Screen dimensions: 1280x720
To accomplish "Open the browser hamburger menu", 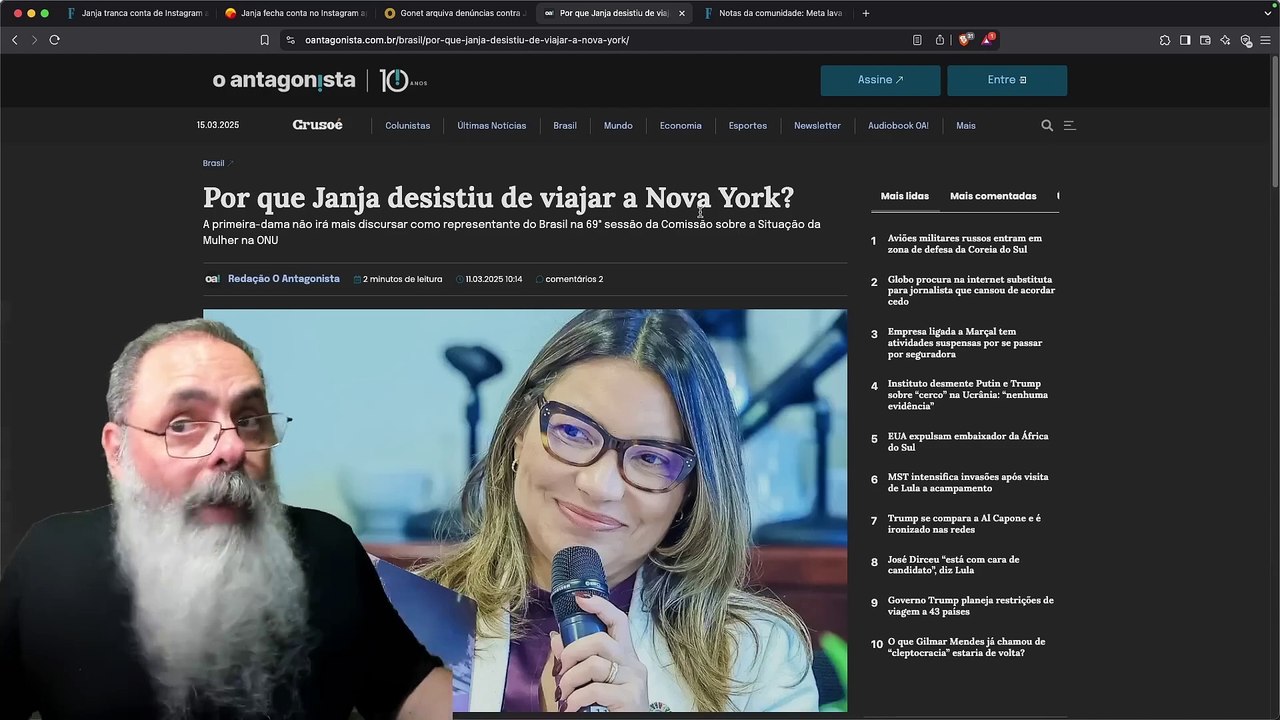I will click(x=1266, y=40).
